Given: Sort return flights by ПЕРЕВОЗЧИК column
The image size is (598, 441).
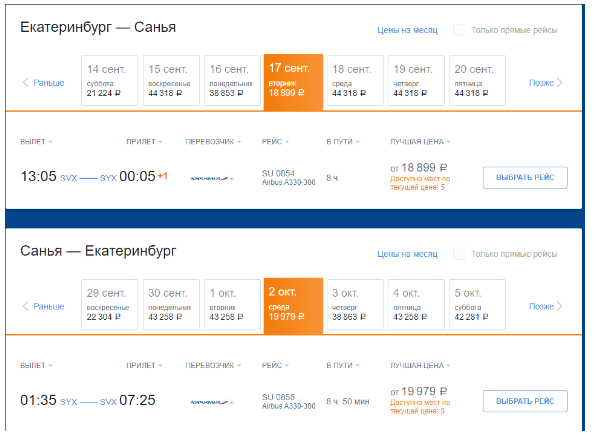Looking at the screenshot, I should click(213, 365).
